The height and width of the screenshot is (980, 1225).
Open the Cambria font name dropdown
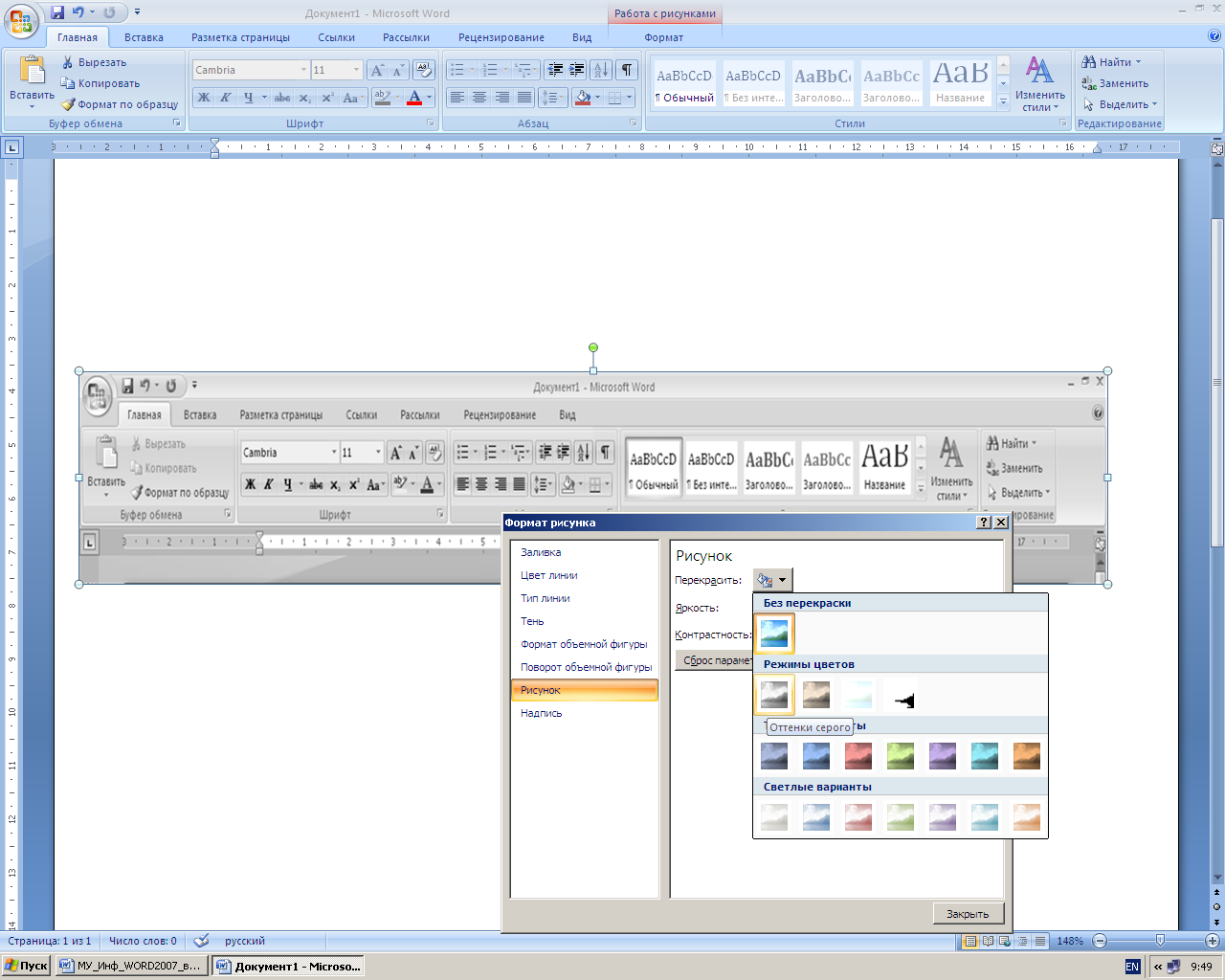tap(303, 70)
